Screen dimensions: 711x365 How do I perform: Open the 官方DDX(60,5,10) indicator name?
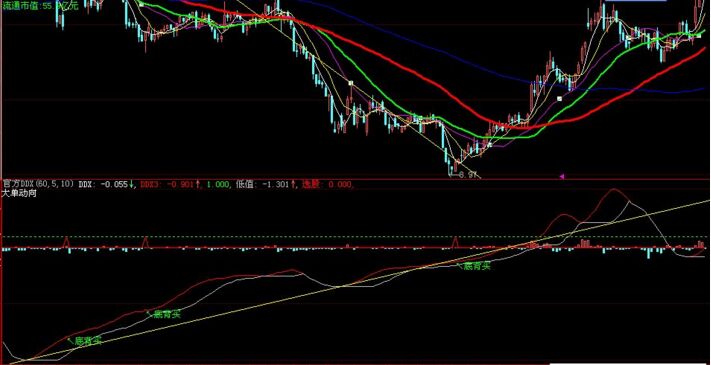pyautogui.click(x=39, y=184)
